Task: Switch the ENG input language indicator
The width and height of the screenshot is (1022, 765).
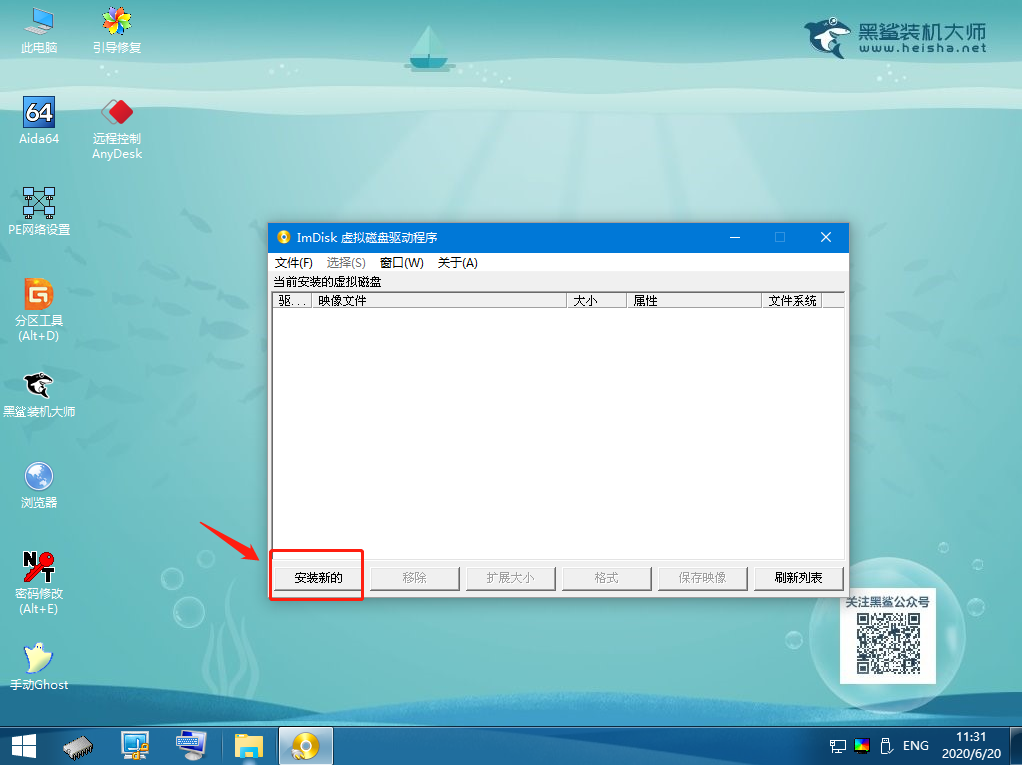Action: [x=916, y=746]
